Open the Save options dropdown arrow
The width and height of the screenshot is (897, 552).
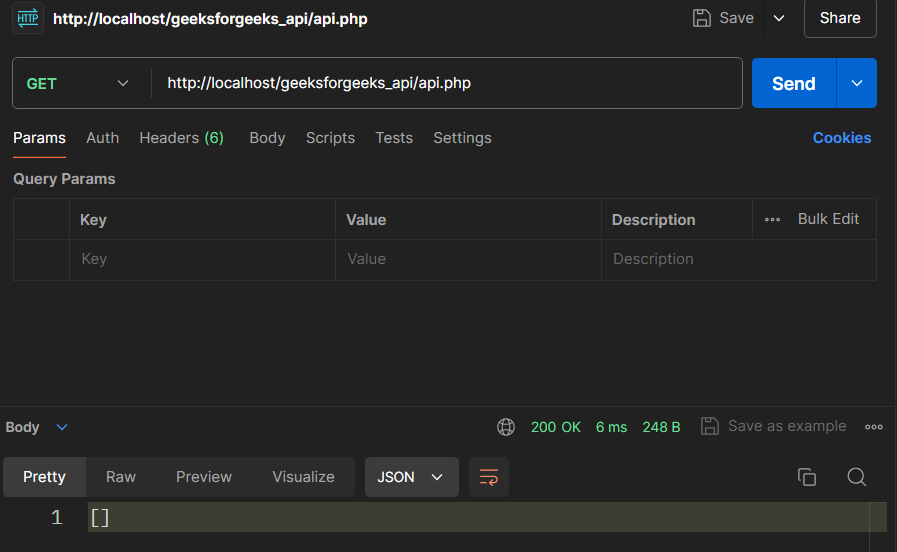779,18
